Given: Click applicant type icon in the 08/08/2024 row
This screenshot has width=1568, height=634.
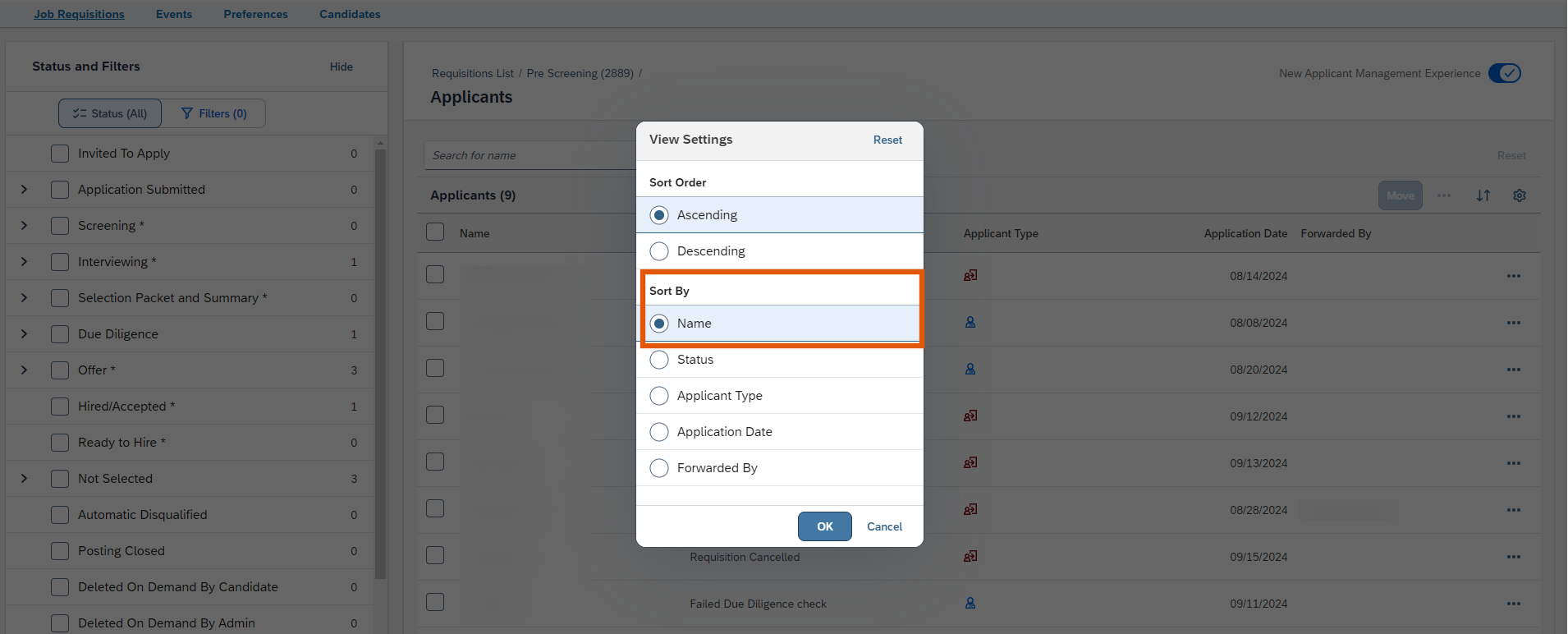Looking at the screenshot, I should (x=970, y=323).
